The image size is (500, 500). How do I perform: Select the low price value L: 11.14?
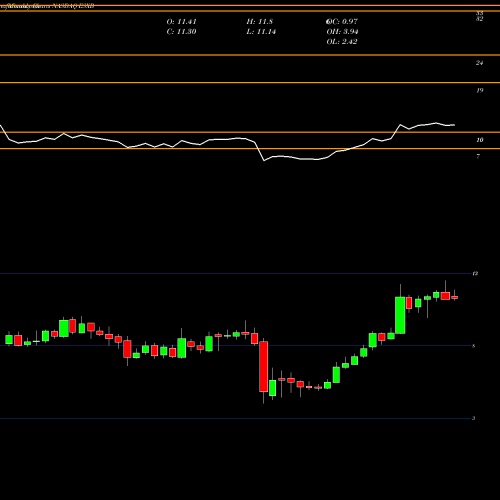(261, 32)
